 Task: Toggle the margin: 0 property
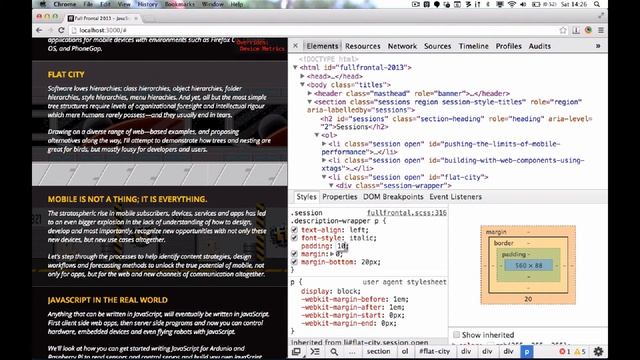click(x=294, y=254)
